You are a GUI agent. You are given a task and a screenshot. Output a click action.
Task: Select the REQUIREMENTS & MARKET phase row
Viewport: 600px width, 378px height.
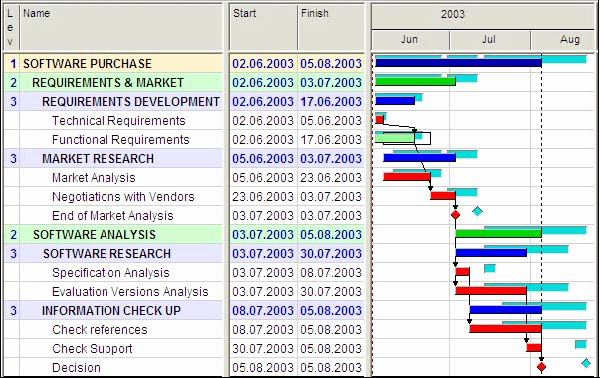point(108,83)
